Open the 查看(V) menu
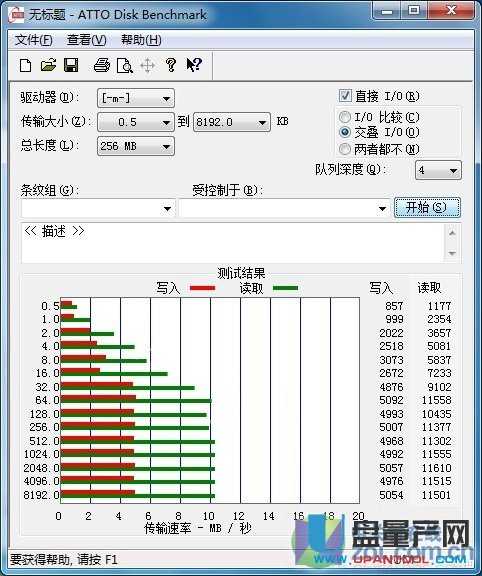Viewport: 482px width, 576px height. [86, 40]
